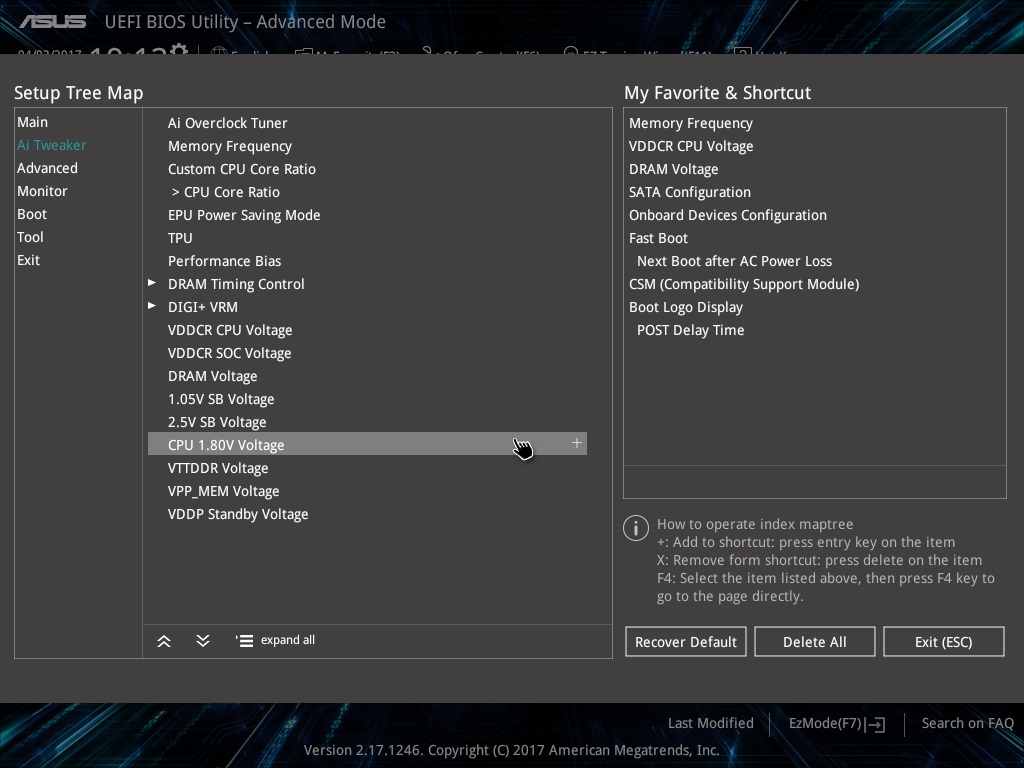Click the Recover Default button

(686, 641)
